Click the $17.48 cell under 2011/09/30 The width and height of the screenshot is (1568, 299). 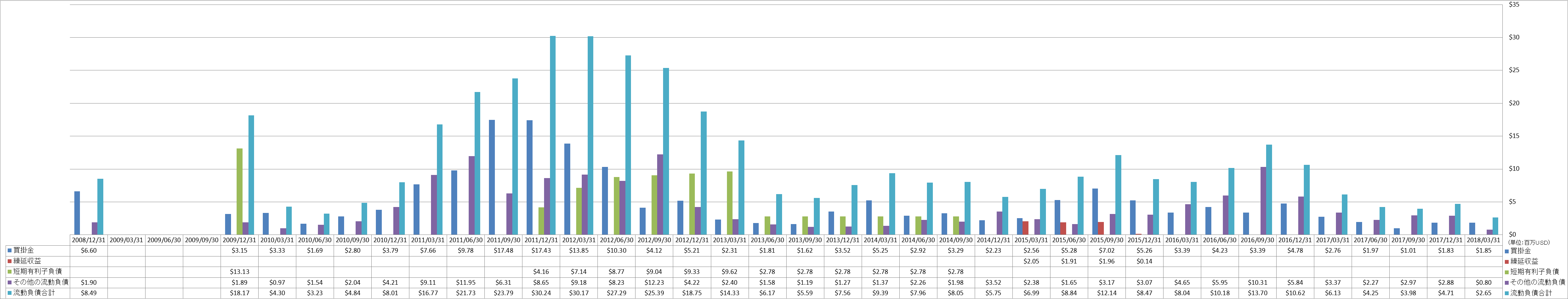click(x=503, y=250)
